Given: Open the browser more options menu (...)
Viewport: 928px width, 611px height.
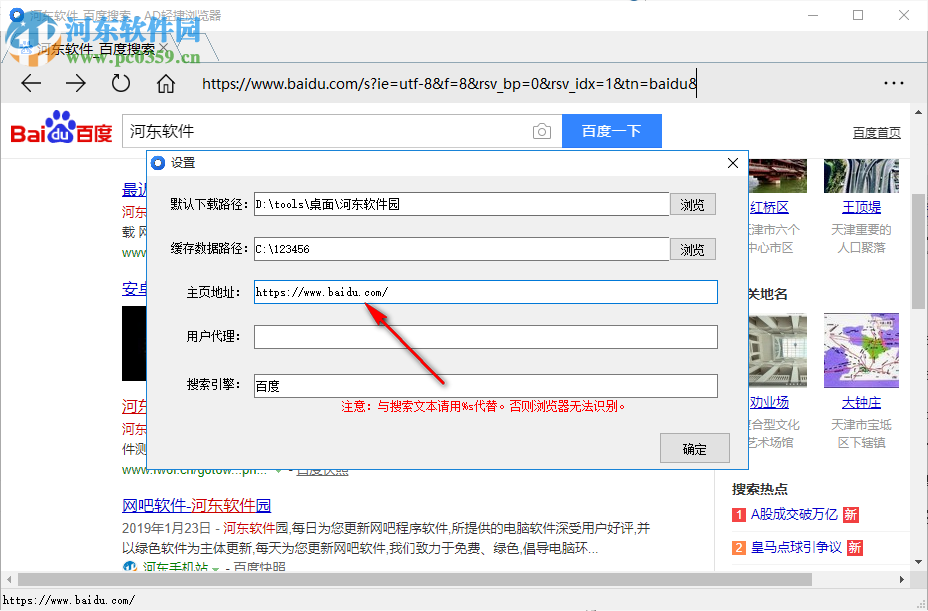Looking at the screenshot, I should coord(895,84).
